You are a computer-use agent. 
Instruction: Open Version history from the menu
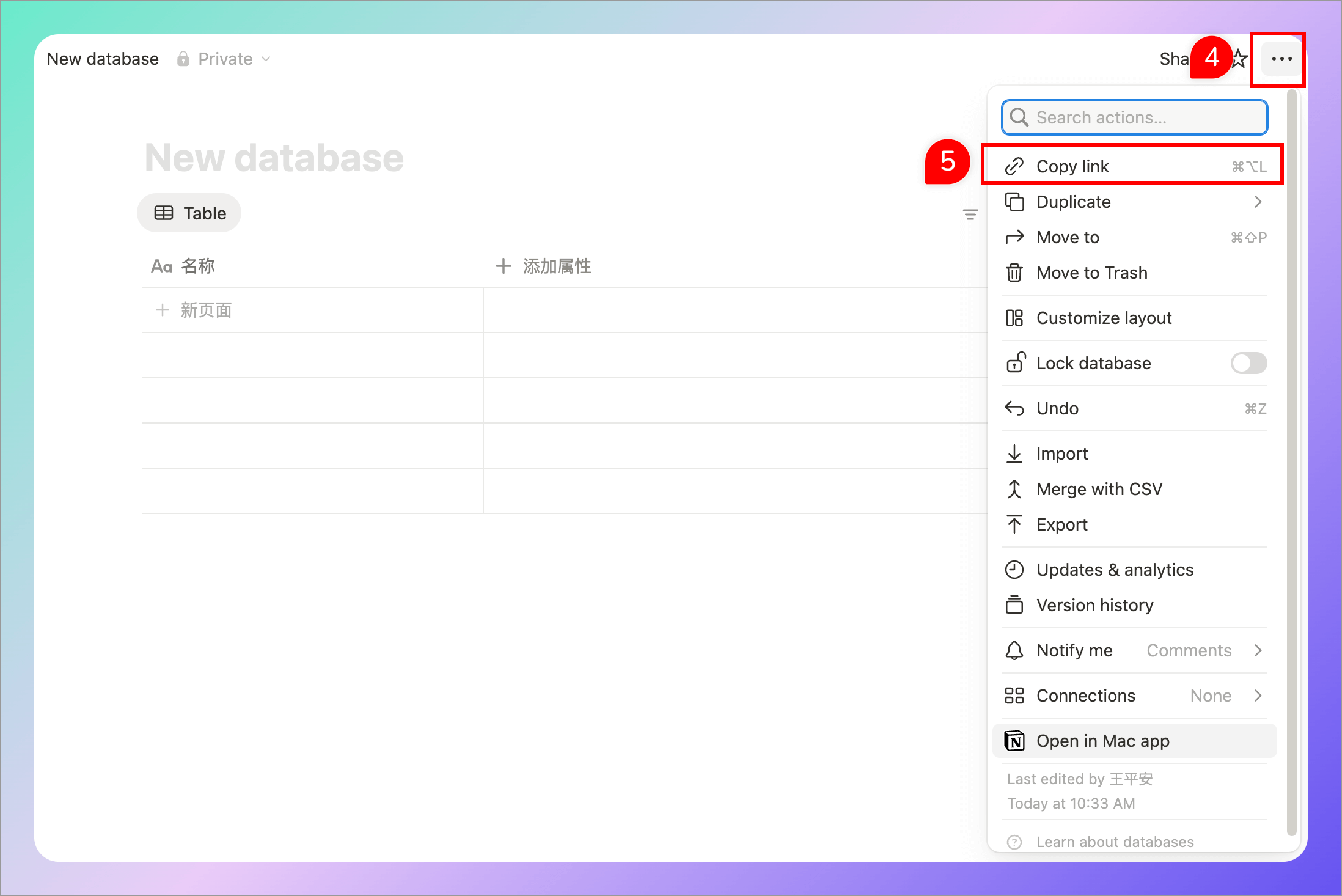(1094, 605)
